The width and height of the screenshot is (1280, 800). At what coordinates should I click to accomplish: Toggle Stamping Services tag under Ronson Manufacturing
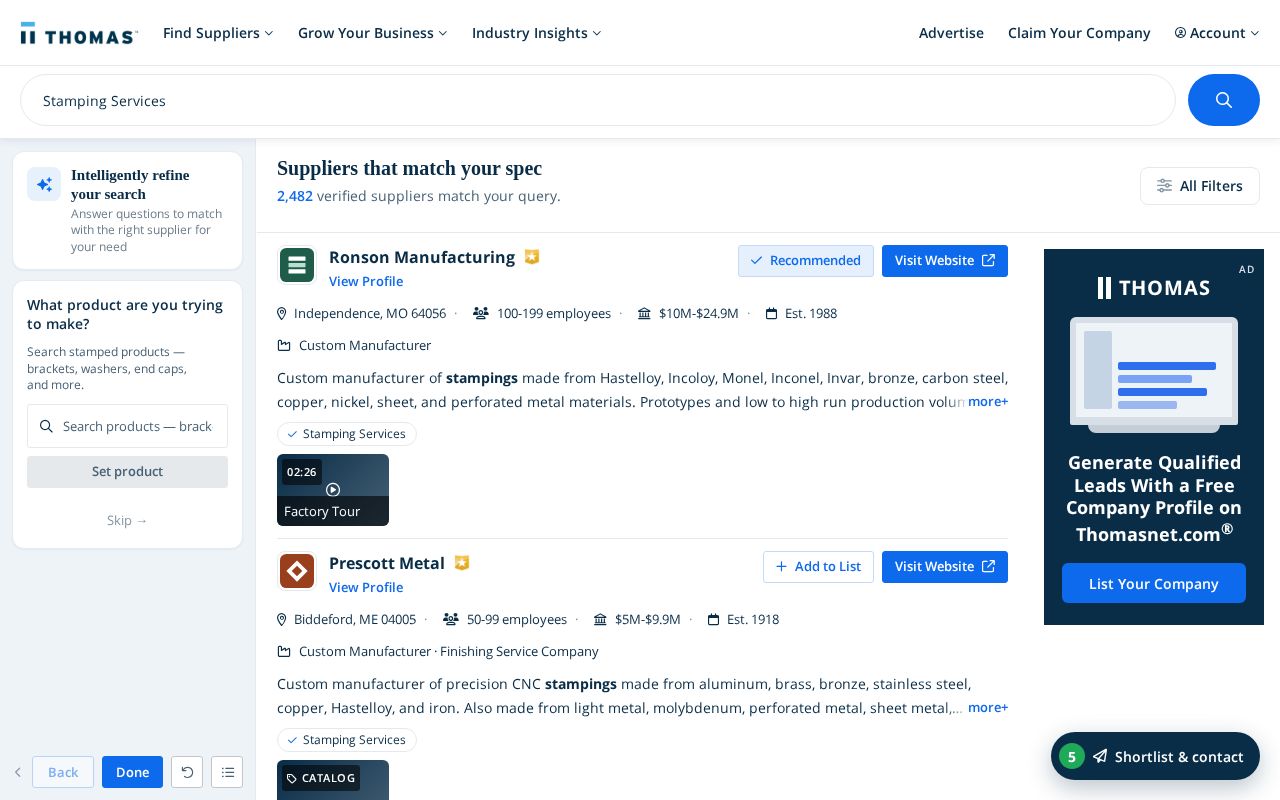coord(347,434)
